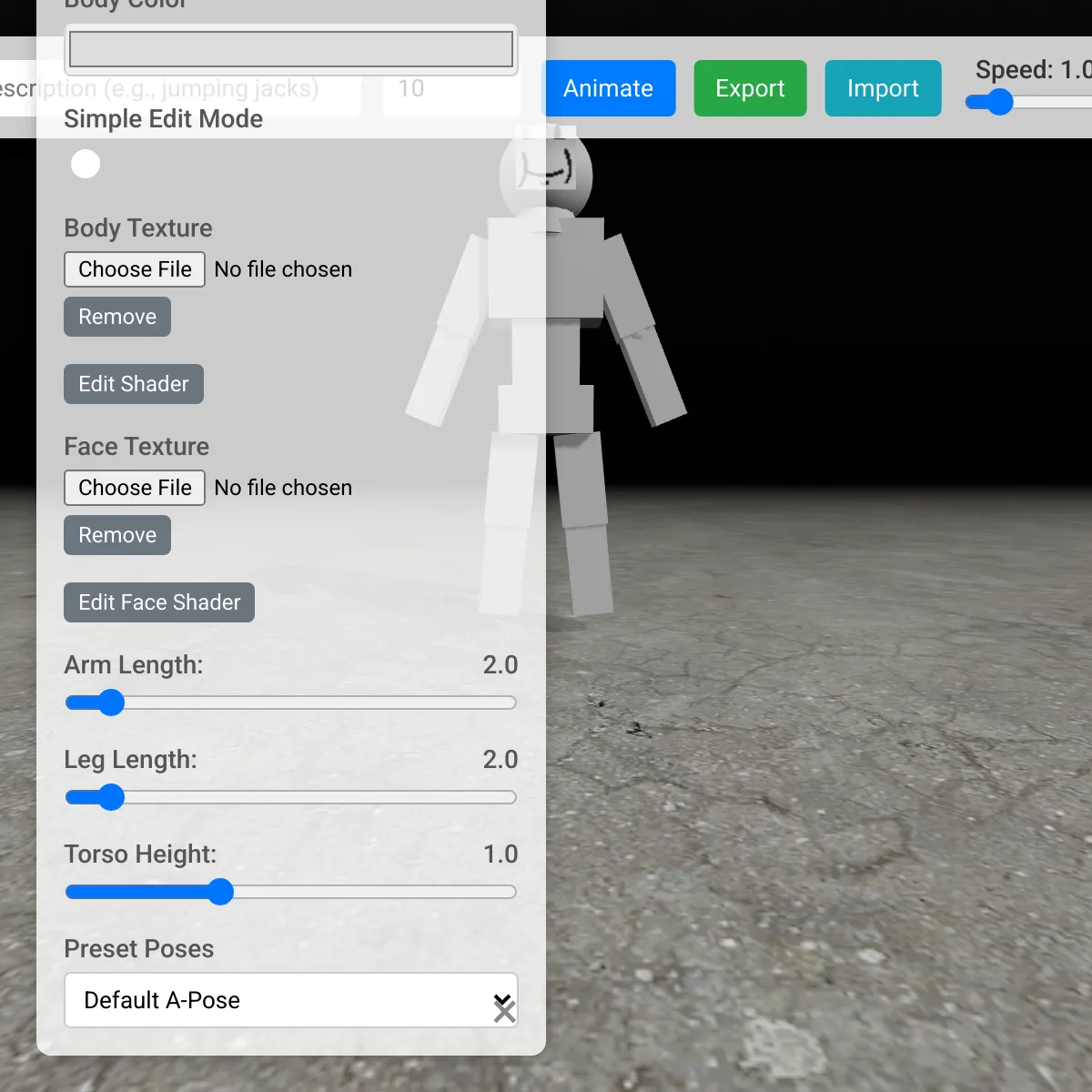
Task: Open the Preset Poses dropdown
Action: [x=291, y=1000]
